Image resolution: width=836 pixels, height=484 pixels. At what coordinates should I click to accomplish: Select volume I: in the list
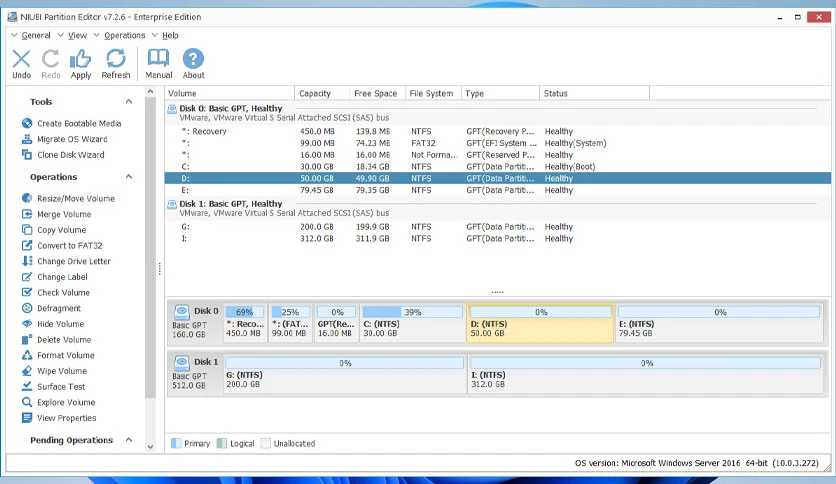(497, 238)
